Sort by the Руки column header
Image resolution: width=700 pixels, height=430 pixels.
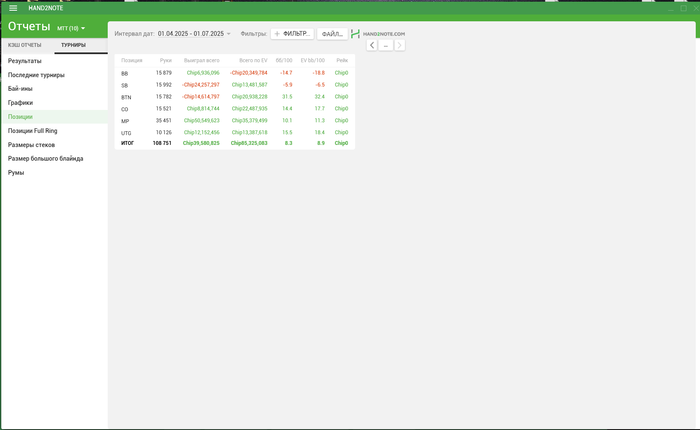tap(166, 60)
